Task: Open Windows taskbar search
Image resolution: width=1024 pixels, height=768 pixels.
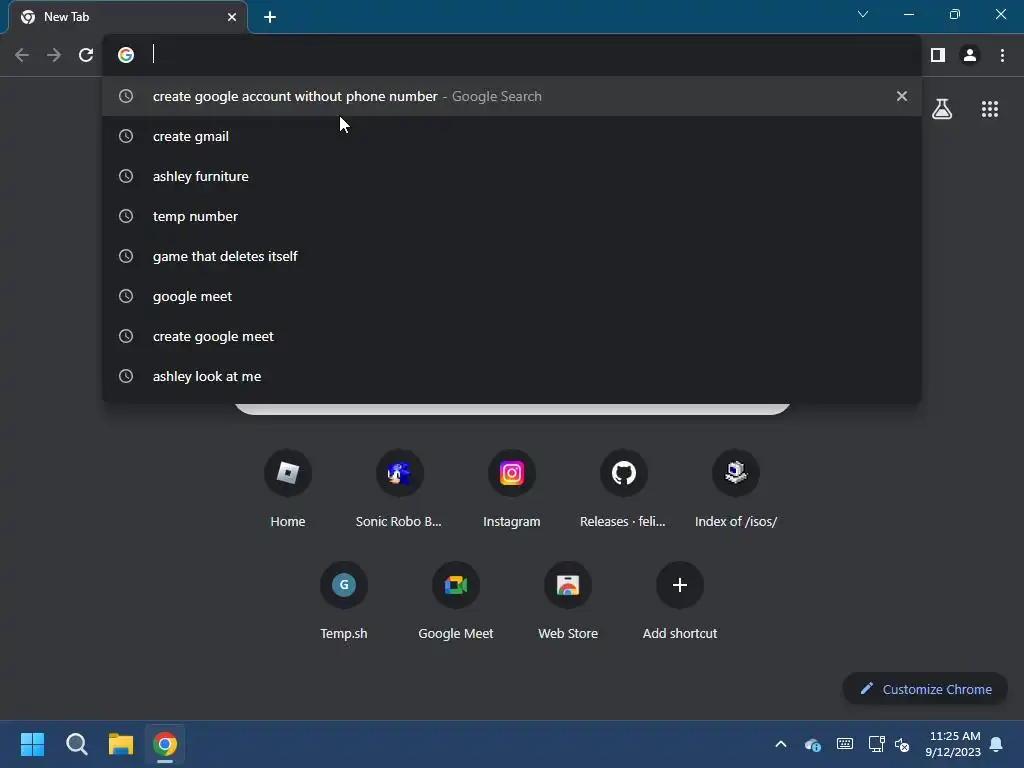Action: [76, 744]
